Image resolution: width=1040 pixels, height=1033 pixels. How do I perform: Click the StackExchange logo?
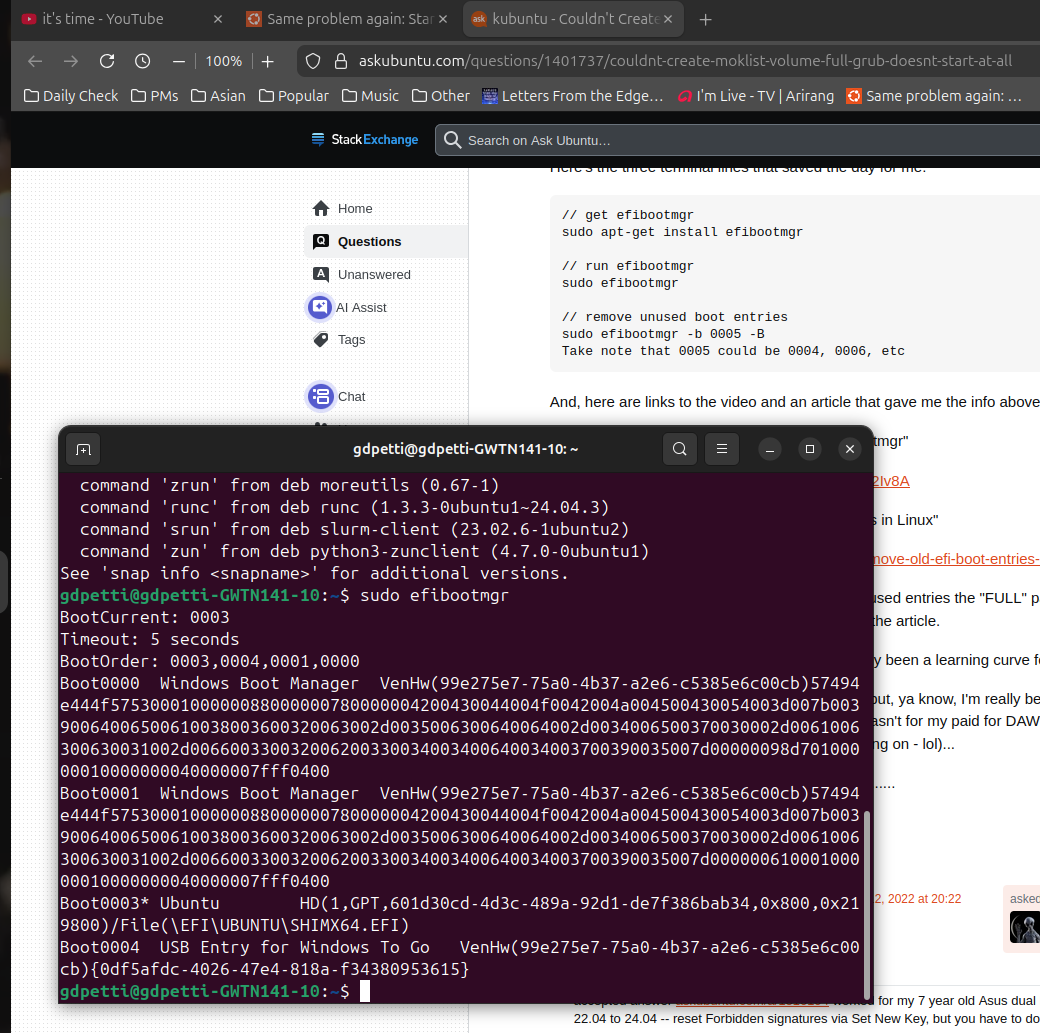(x=365, y=140)
